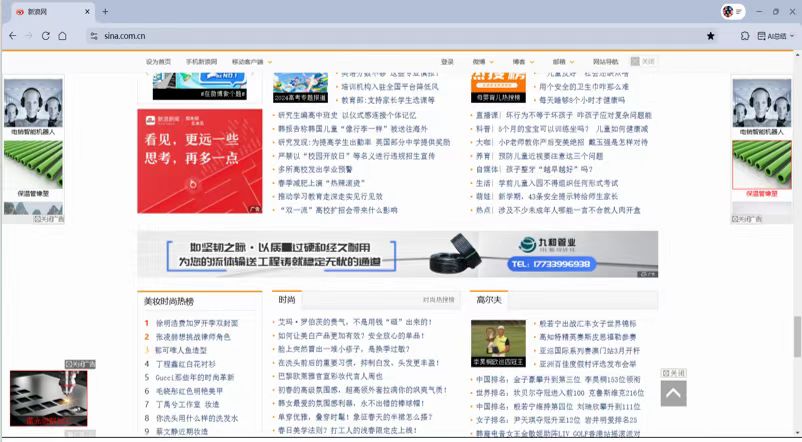Screen dimensions: 802x442
Task: Open hot list item 毛晓彤红色明艳美甲
Action: tap(189, 391)
